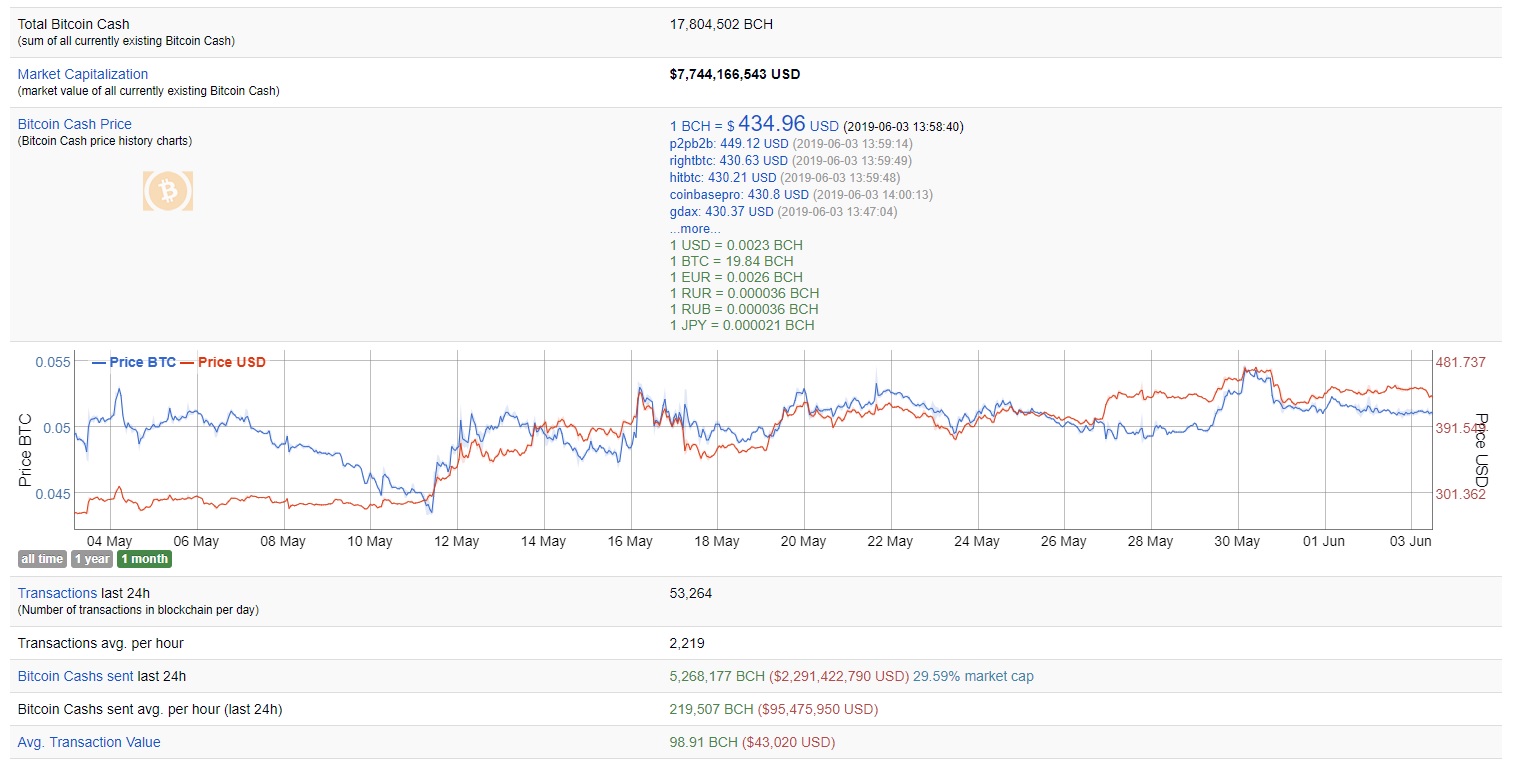Click the 0.055 BTC axis label

(x=53, y=362)
